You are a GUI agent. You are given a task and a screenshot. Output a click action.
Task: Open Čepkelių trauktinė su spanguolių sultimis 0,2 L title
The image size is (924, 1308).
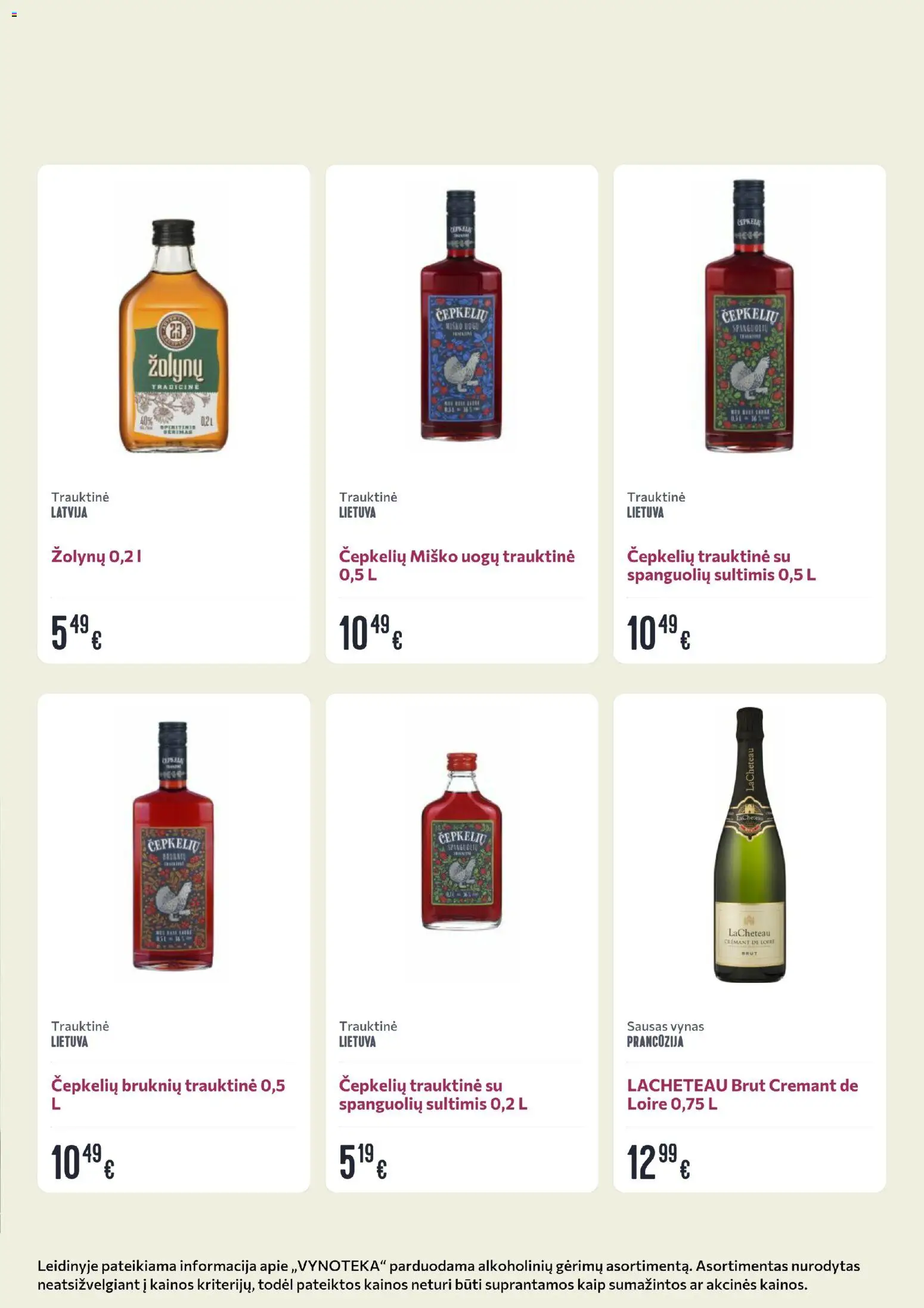433,1094
